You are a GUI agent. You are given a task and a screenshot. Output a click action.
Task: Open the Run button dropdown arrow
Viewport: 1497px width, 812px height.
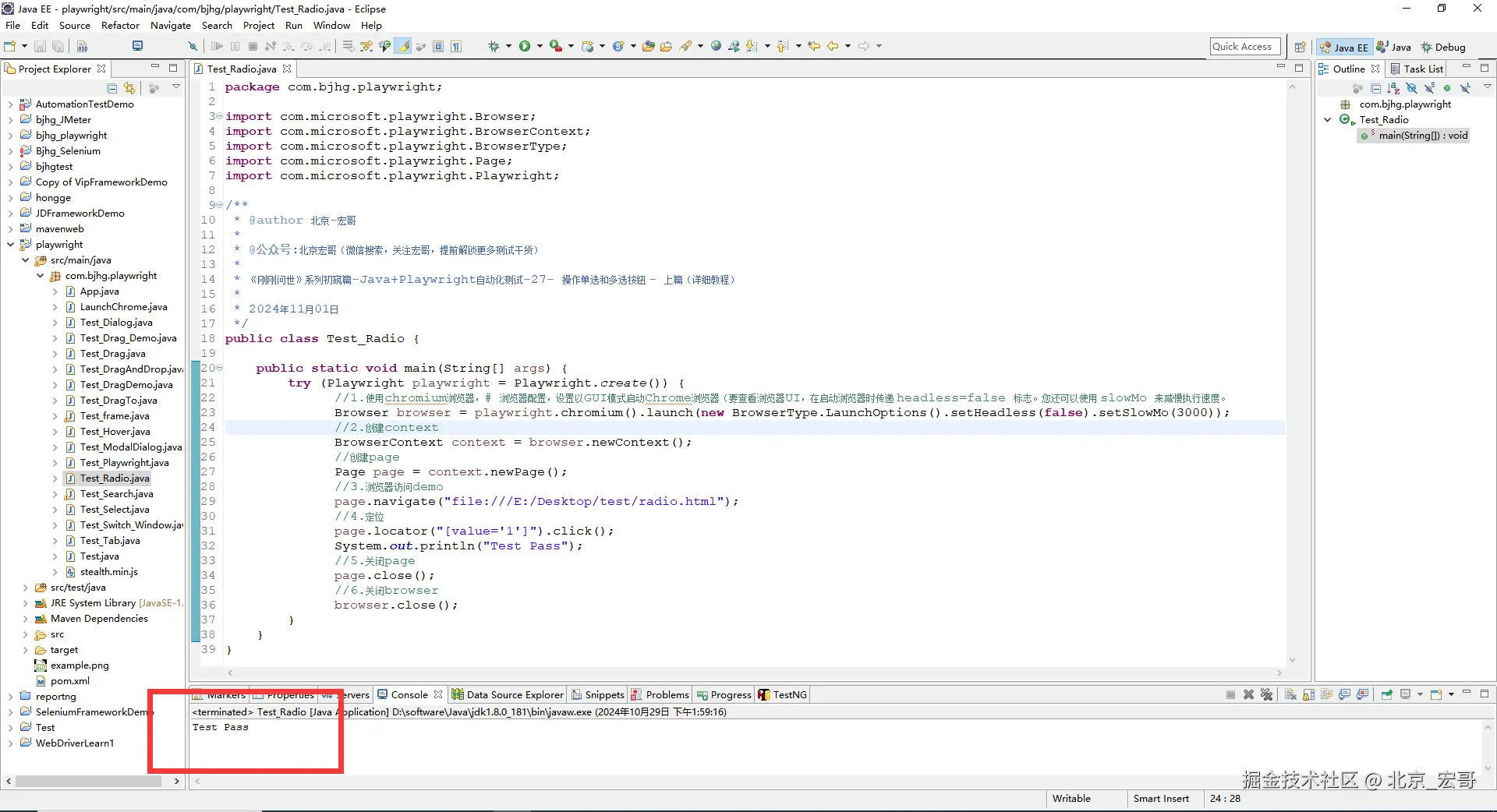point(540,47)
